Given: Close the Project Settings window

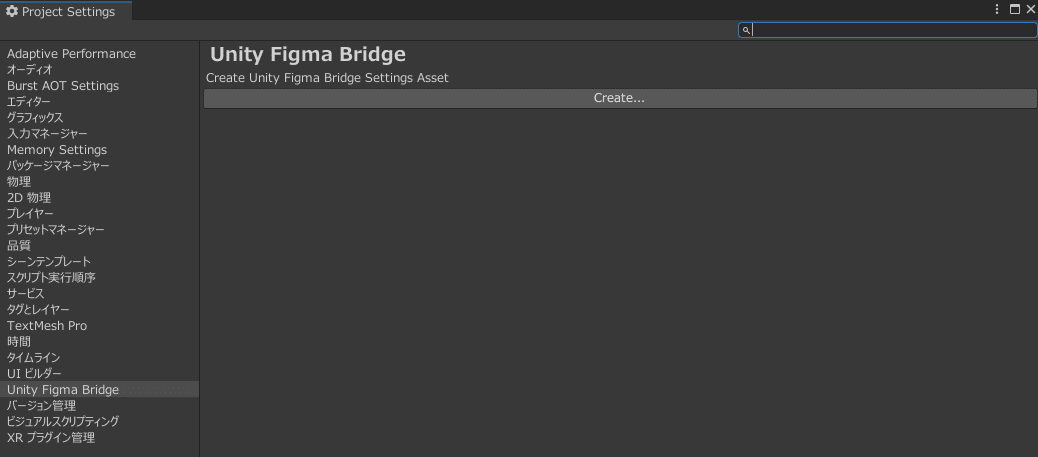Looking at the screenshot, I should coord(1030,9).
